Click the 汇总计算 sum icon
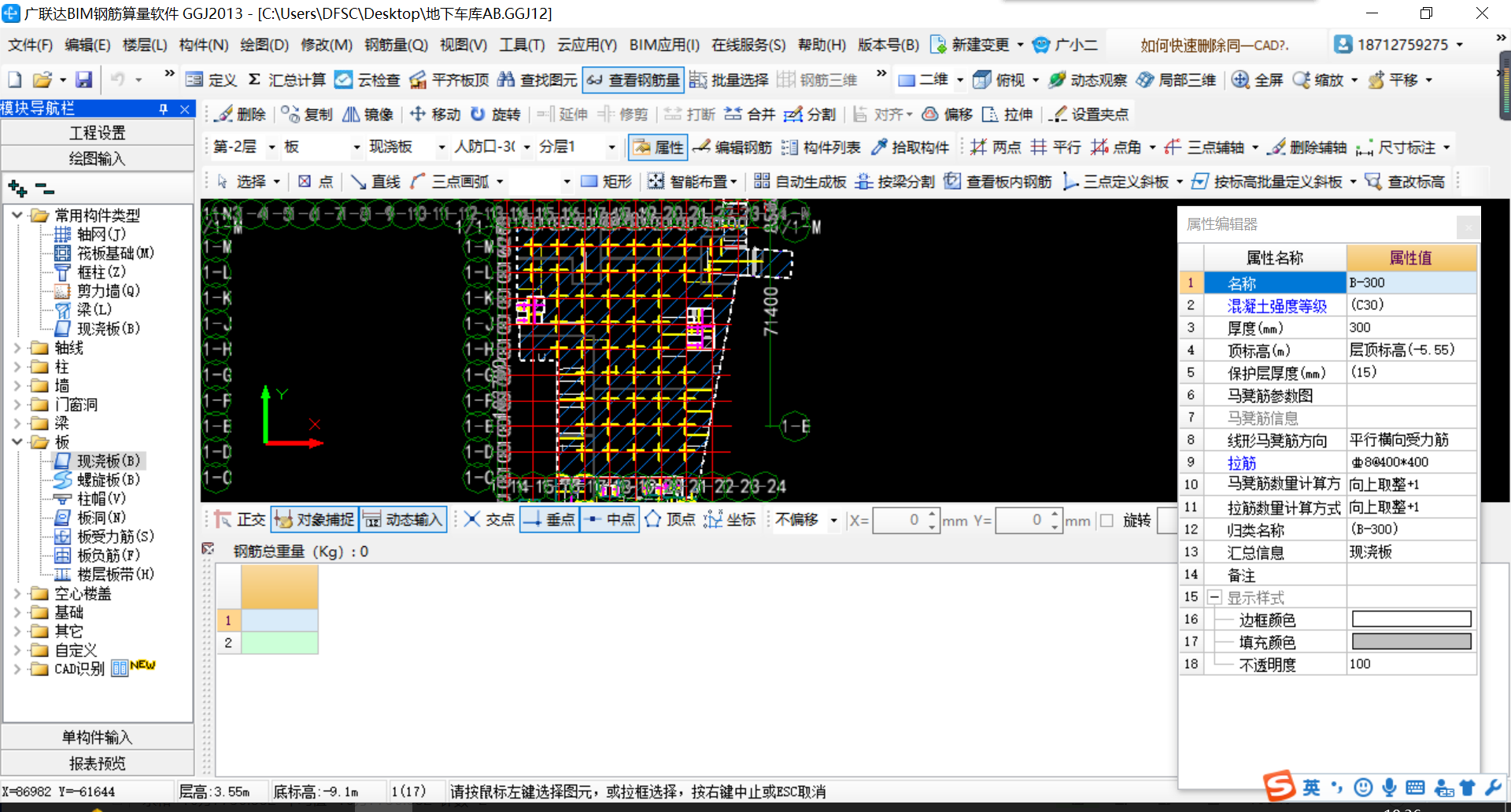Screen dimensions: 1511x812 (254, 79)
